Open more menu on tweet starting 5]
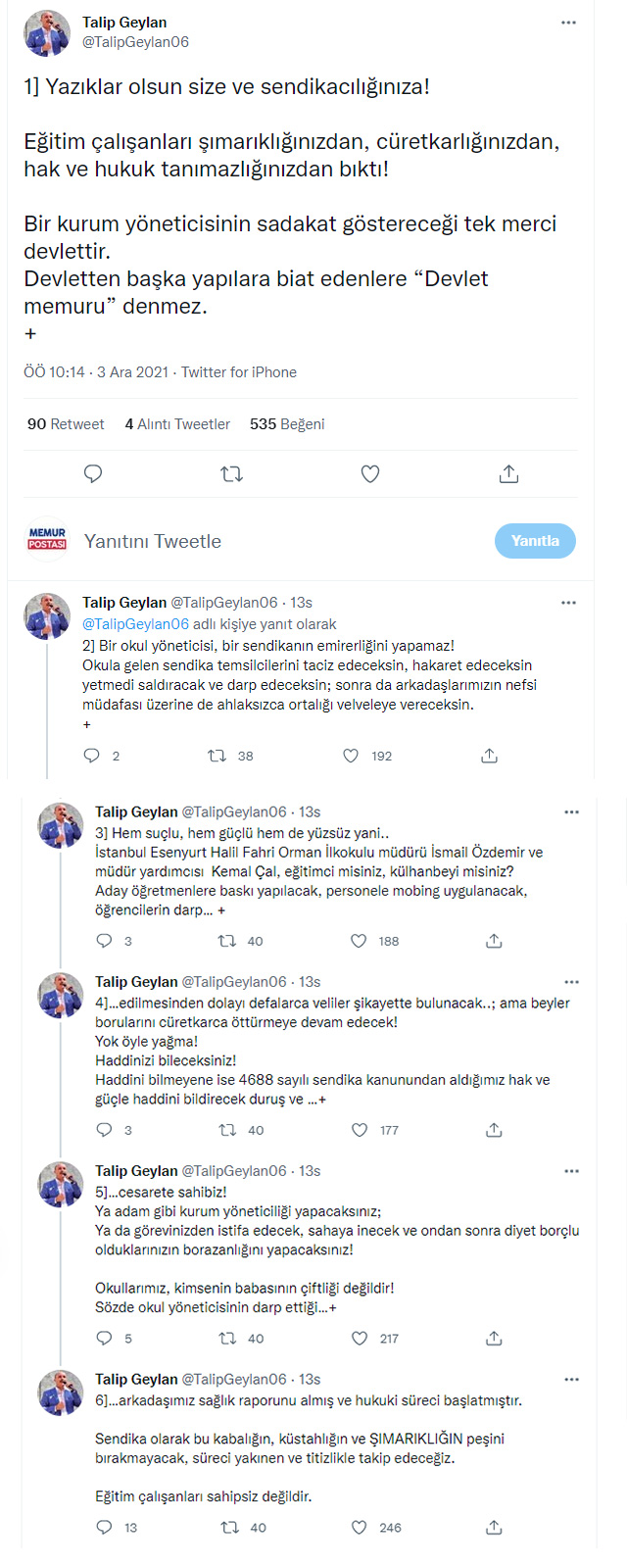The height and width of the screenshot is (1568, 627). 571,1171
